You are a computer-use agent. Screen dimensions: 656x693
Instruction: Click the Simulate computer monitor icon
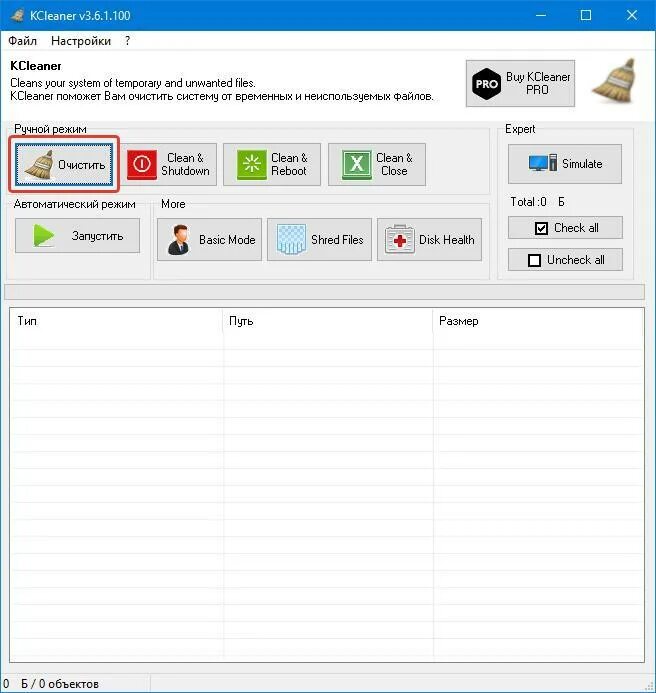click(543, 163)
